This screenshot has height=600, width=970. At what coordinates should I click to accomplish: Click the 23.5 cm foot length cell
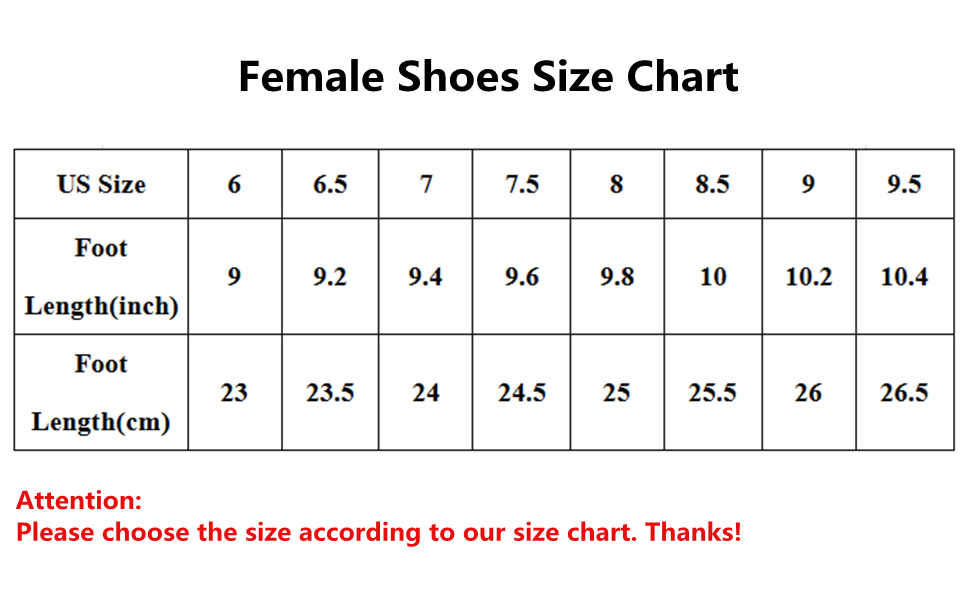330,393
